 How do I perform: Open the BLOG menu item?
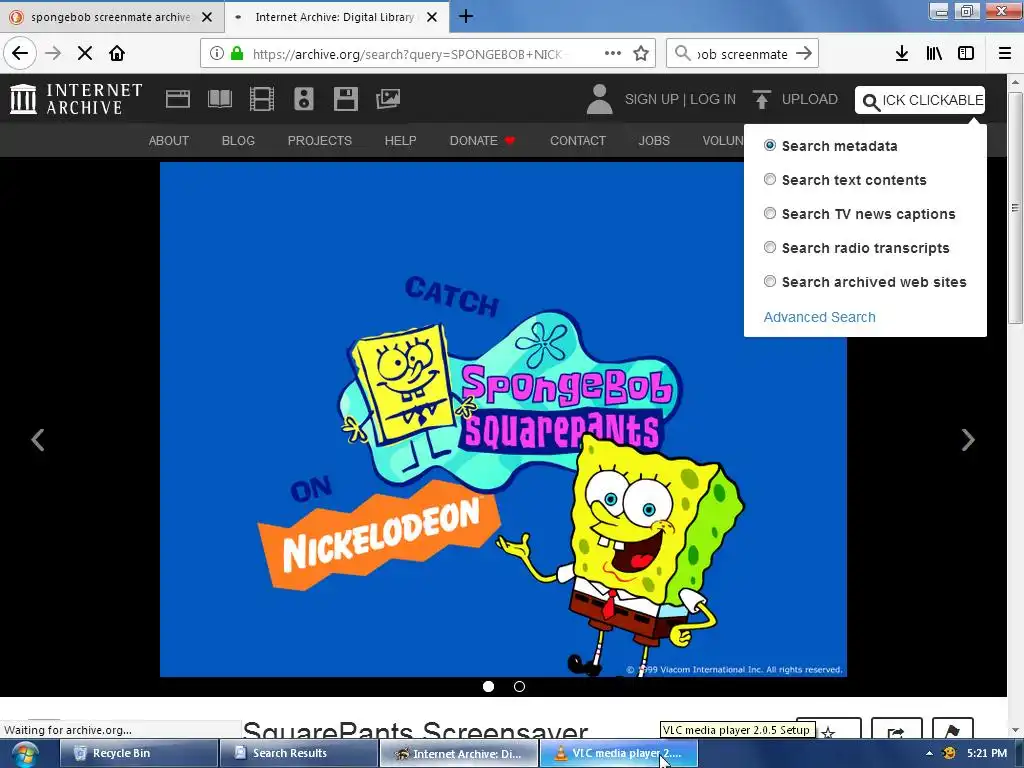(238, 140)
